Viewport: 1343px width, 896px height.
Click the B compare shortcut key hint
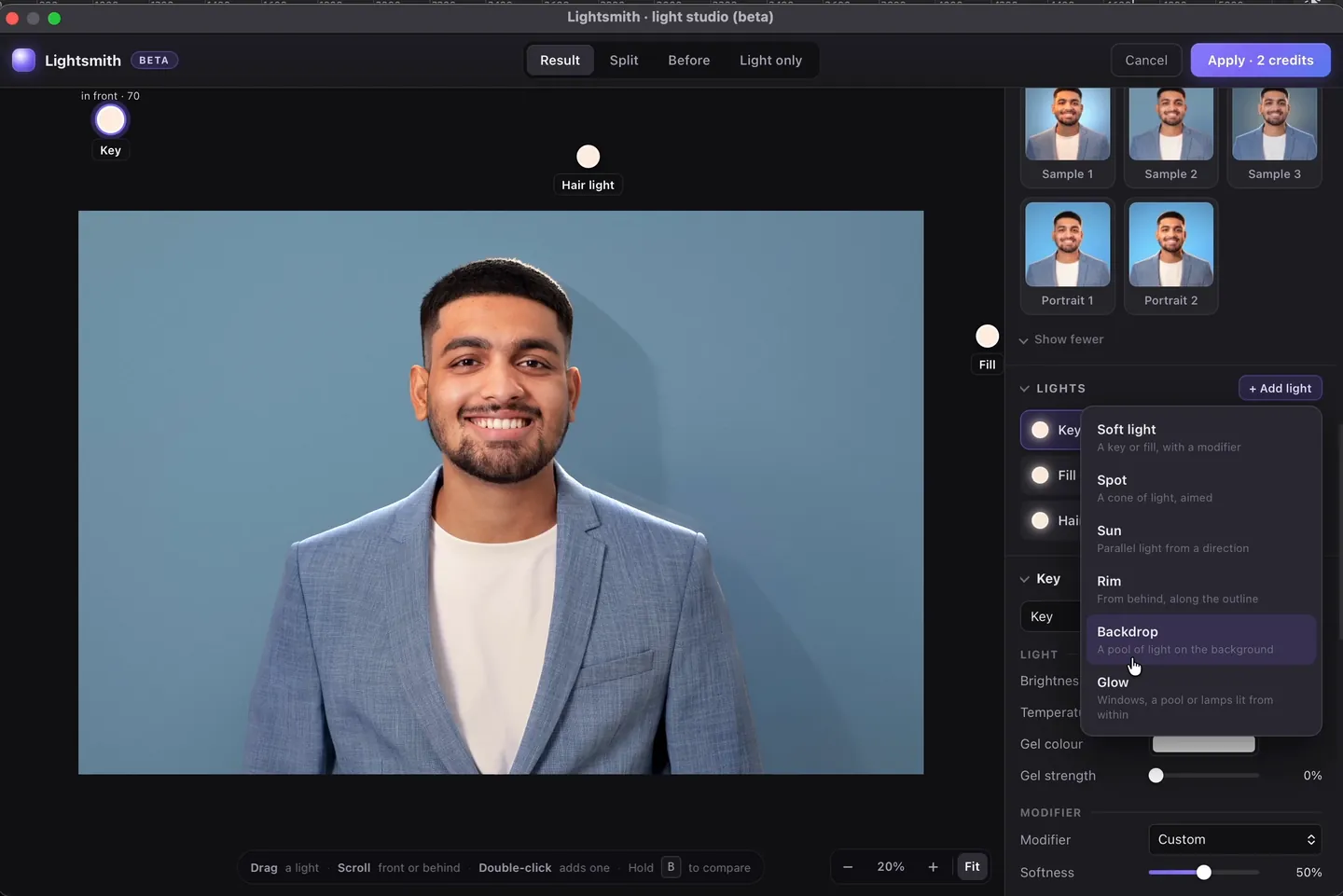click(x=671, y=867)
